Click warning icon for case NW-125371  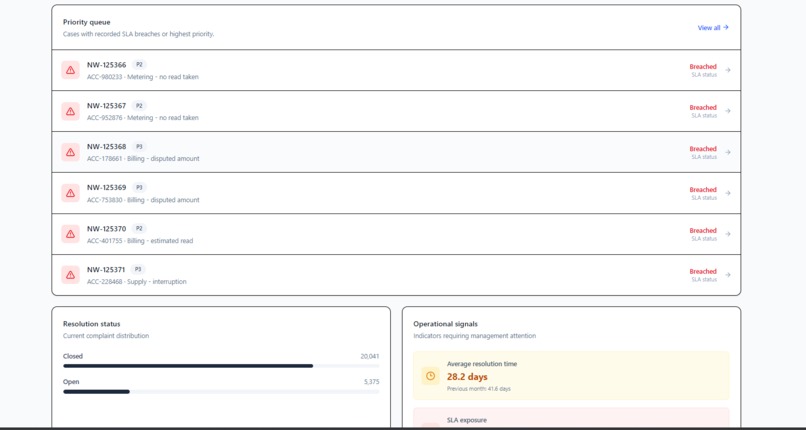pyautogui.click(x=70, y=275)
